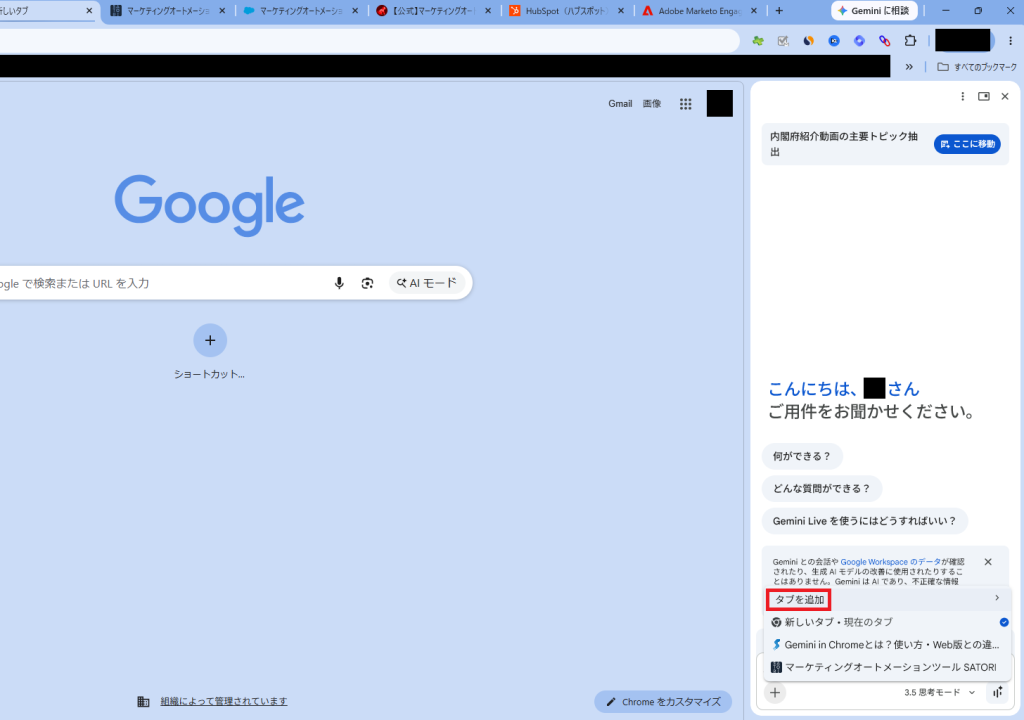Click the Gemini に相談 button
The width and height of the screenshot is (1024, 720).
tap(874, 10)
